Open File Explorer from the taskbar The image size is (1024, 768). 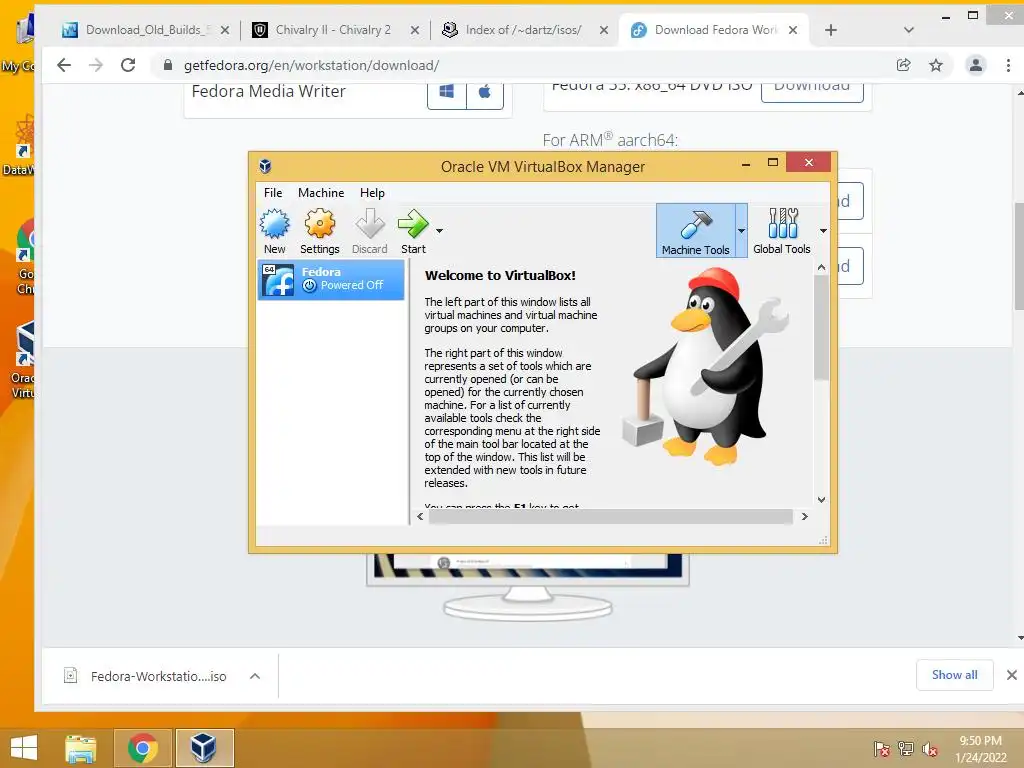point(81,748)
